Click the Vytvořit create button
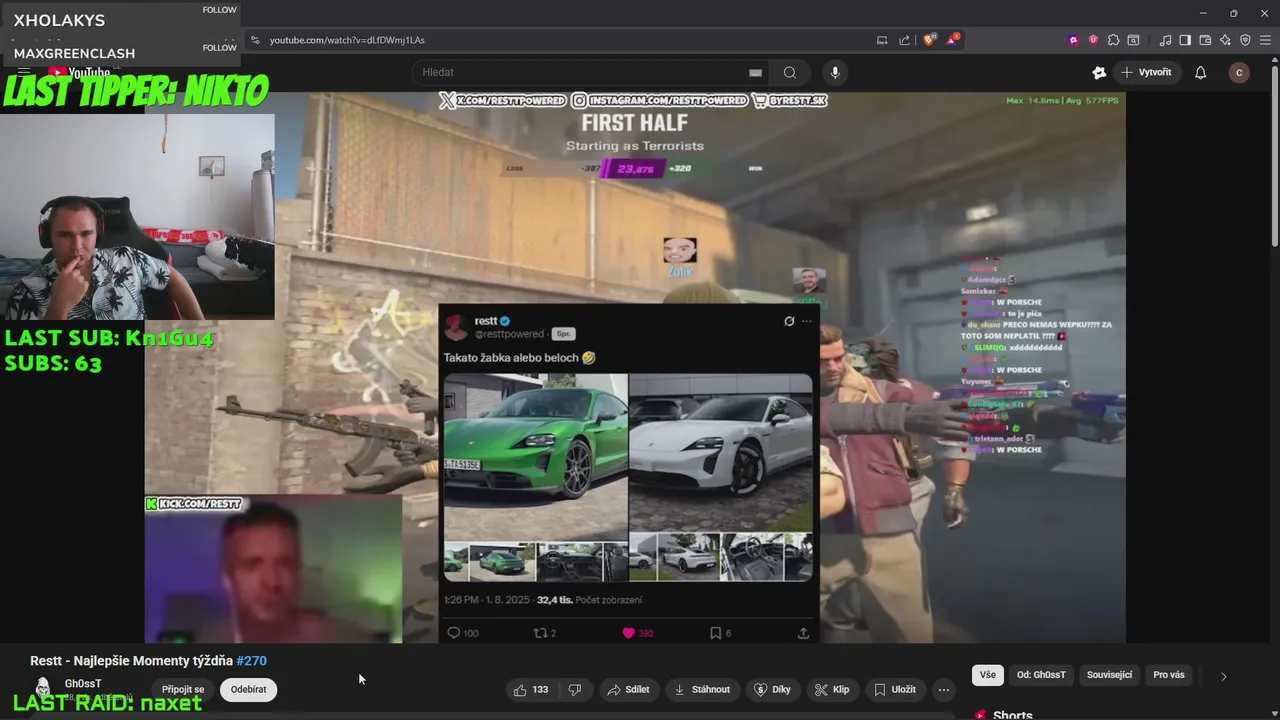This screenshot has height=720, width=1280. tap(1146, 72)
